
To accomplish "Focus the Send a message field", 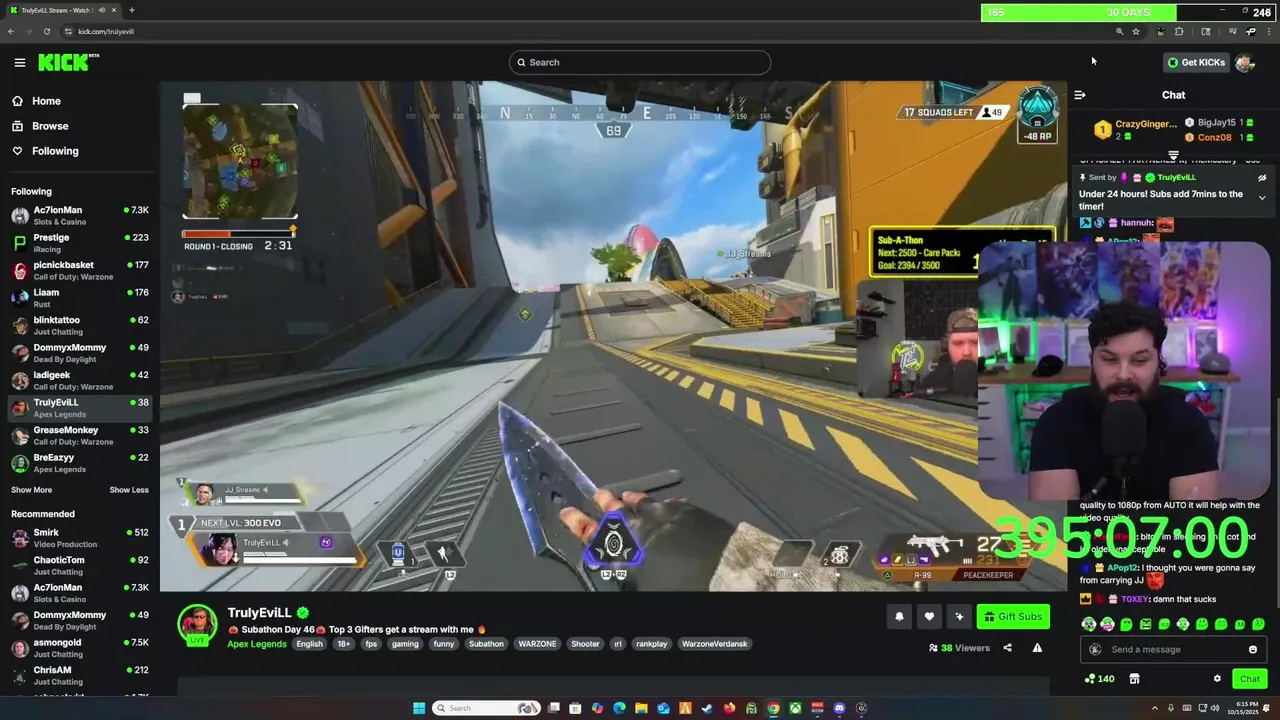I will (x=1173, y=649).
